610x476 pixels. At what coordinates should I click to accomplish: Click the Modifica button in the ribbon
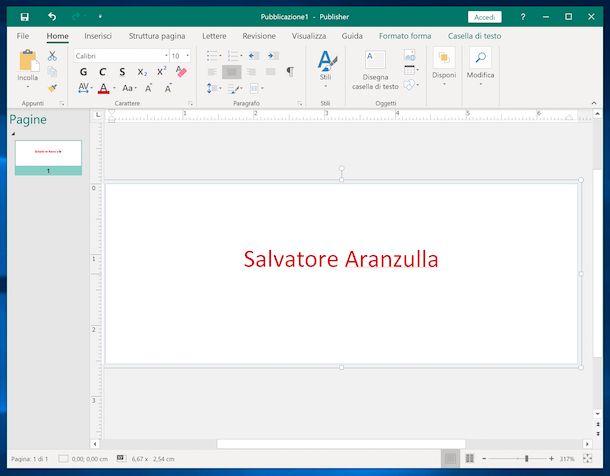coord(480,66)
